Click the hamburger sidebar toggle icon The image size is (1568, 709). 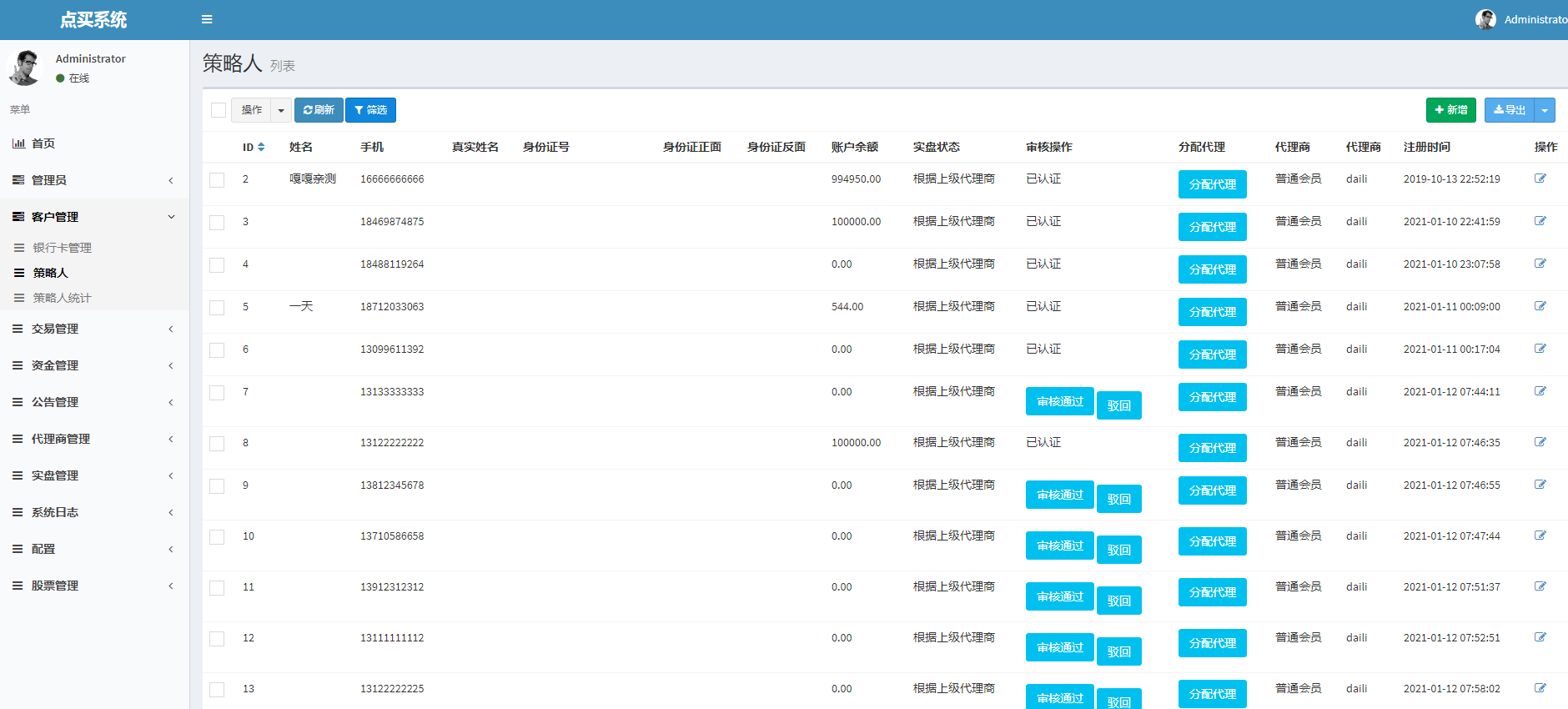(x=207, y=19)
